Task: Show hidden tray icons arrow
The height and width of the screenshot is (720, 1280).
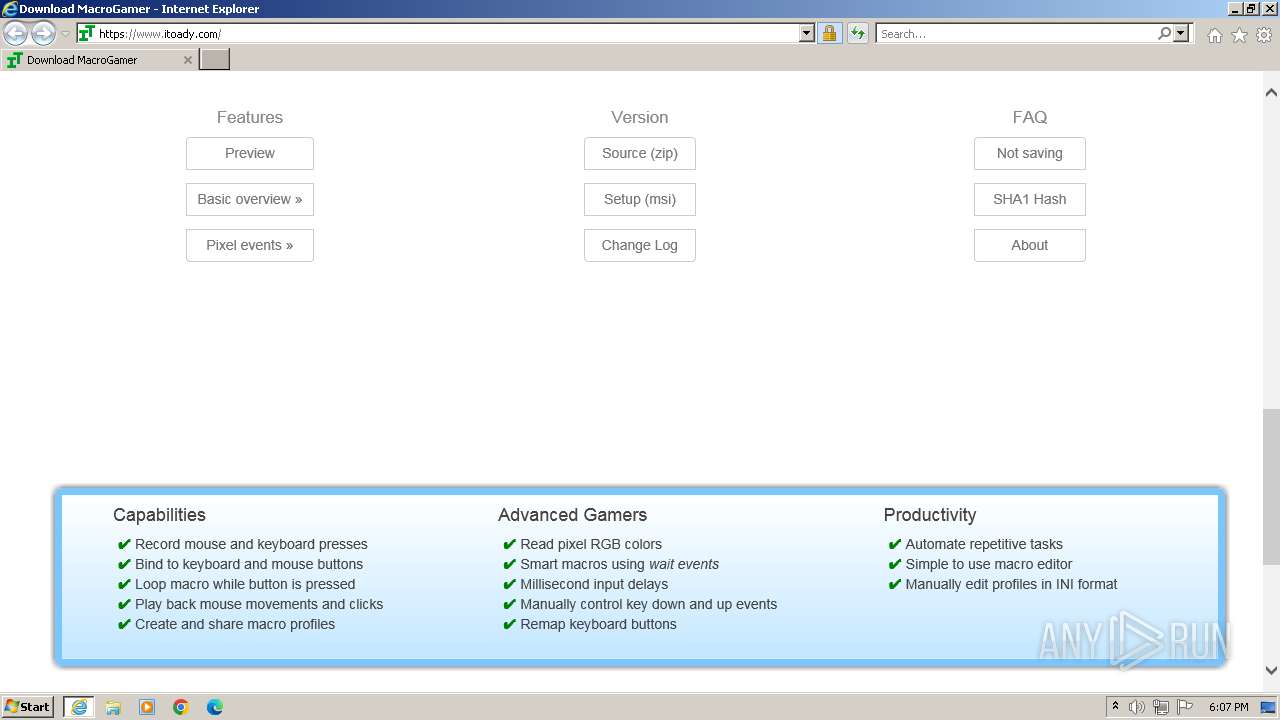Action: 1115,707
